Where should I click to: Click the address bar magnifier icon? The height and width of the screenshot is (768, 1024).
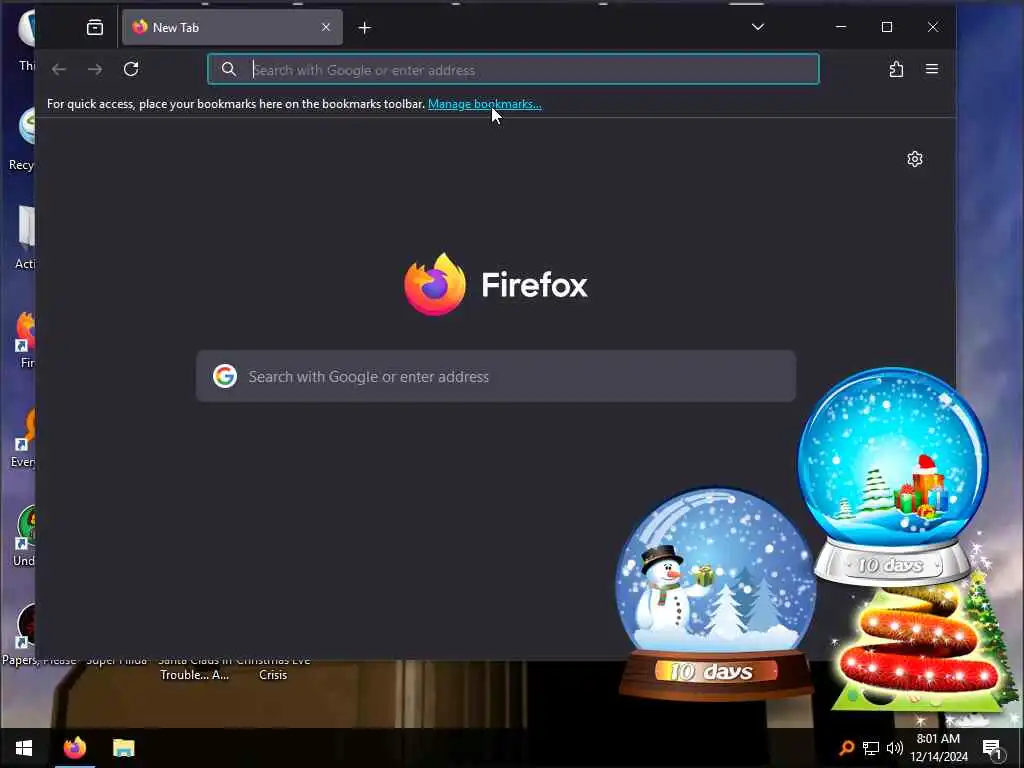(229, 69)
